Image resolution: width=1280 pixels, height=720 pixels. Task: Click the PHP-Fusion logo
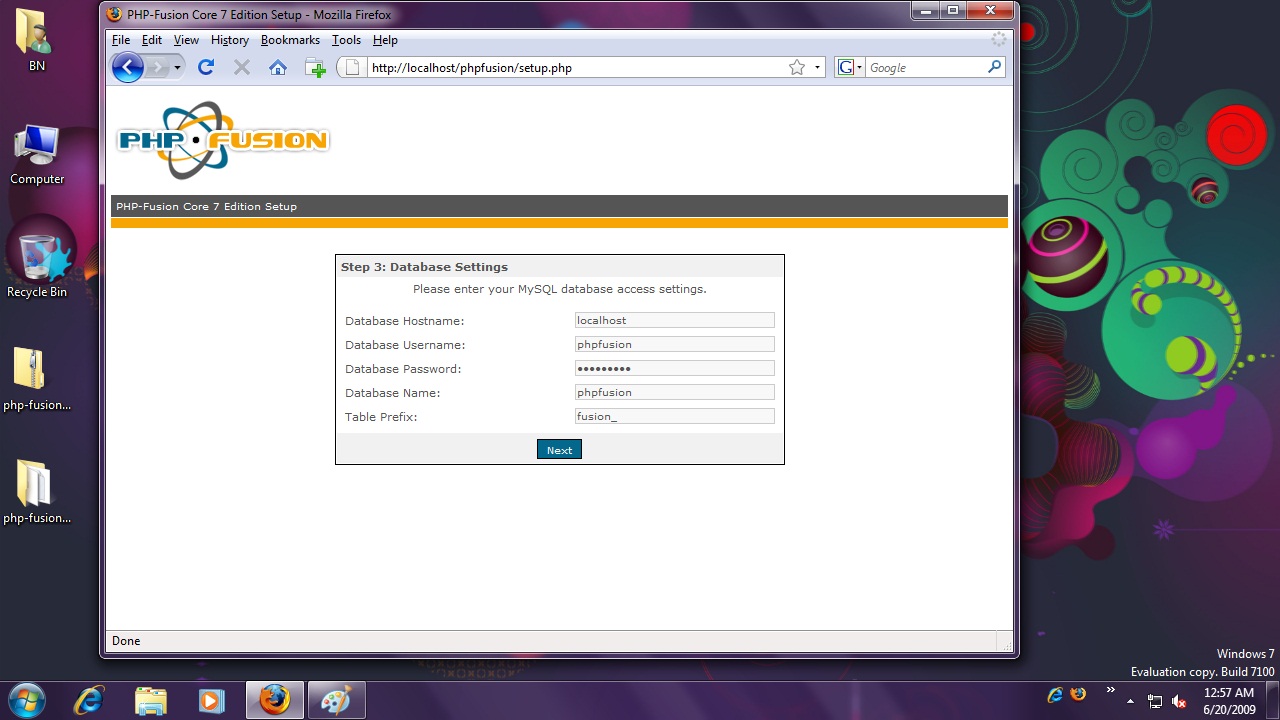tap(222, 140)
